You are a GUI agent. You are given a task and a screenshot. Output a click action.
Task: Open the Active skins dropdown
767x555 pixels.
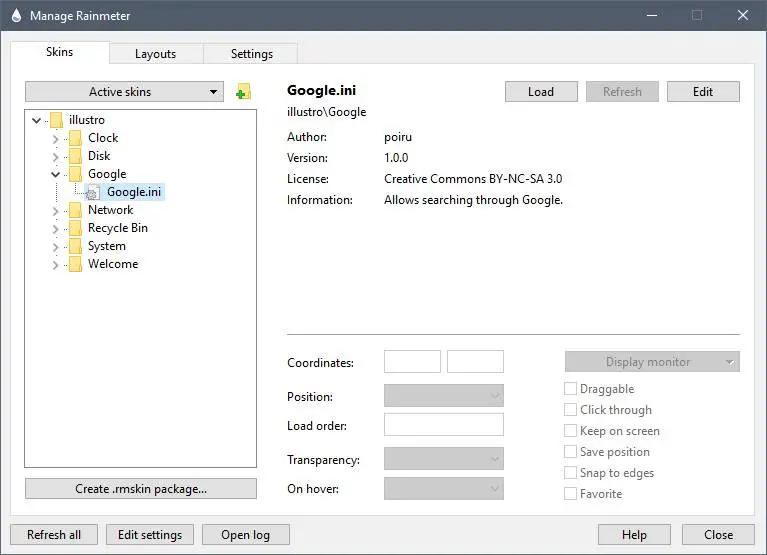(124, 91)
